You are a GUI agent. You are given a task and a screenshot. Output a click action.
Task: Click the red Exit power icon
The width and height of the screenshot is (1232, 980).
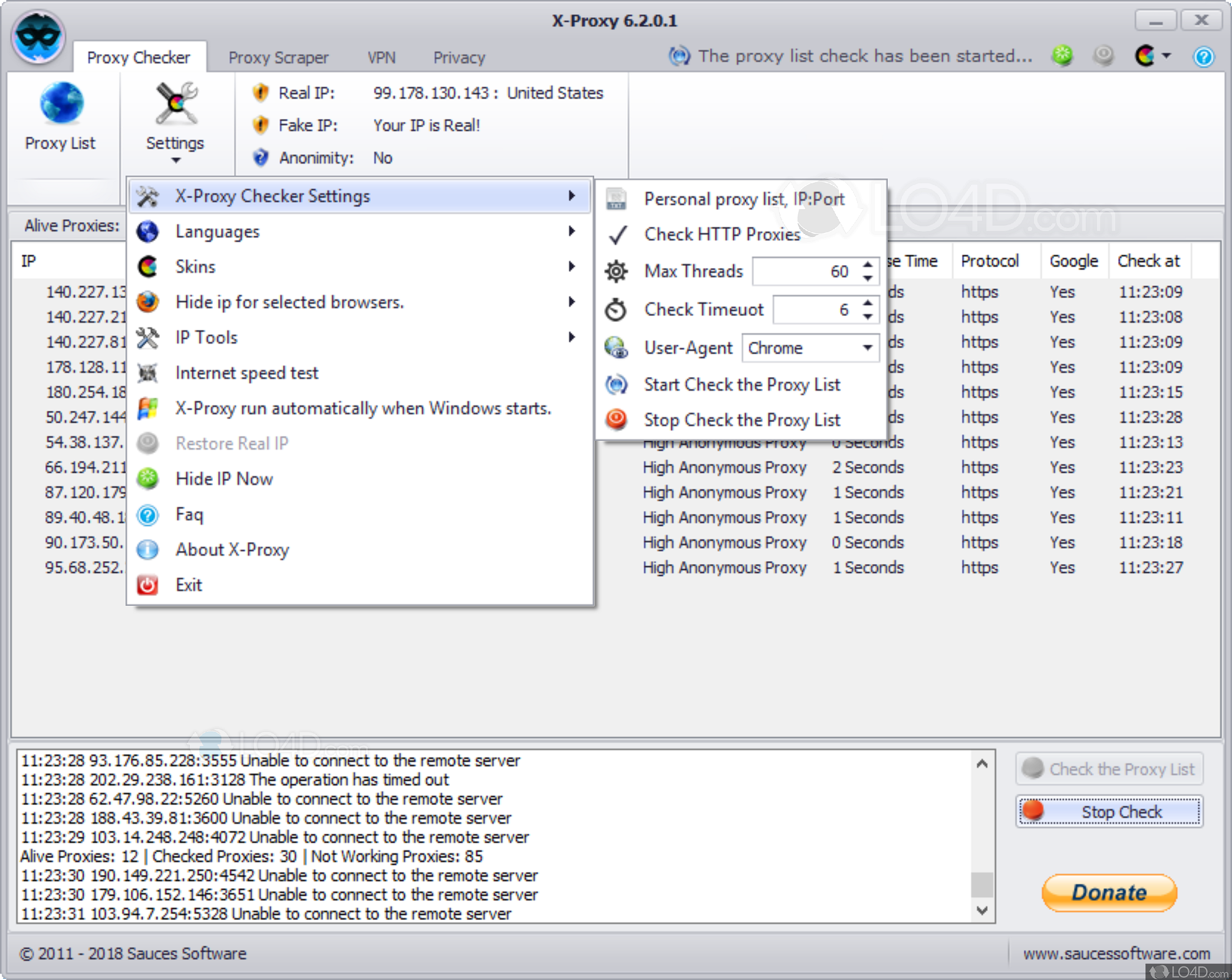tap(147, 585)
